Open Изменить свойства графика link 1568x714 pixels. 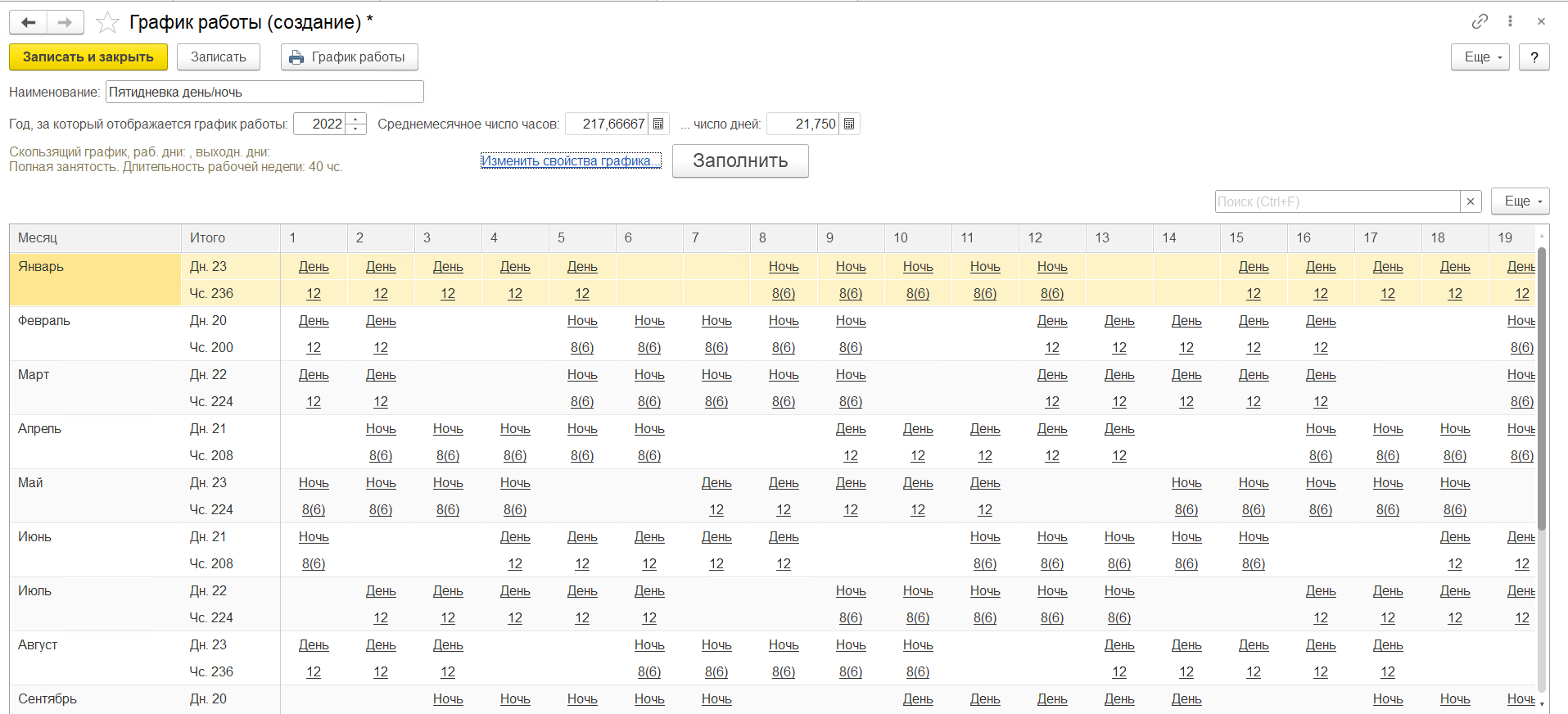pyautogui.click(x=570, y=160)
